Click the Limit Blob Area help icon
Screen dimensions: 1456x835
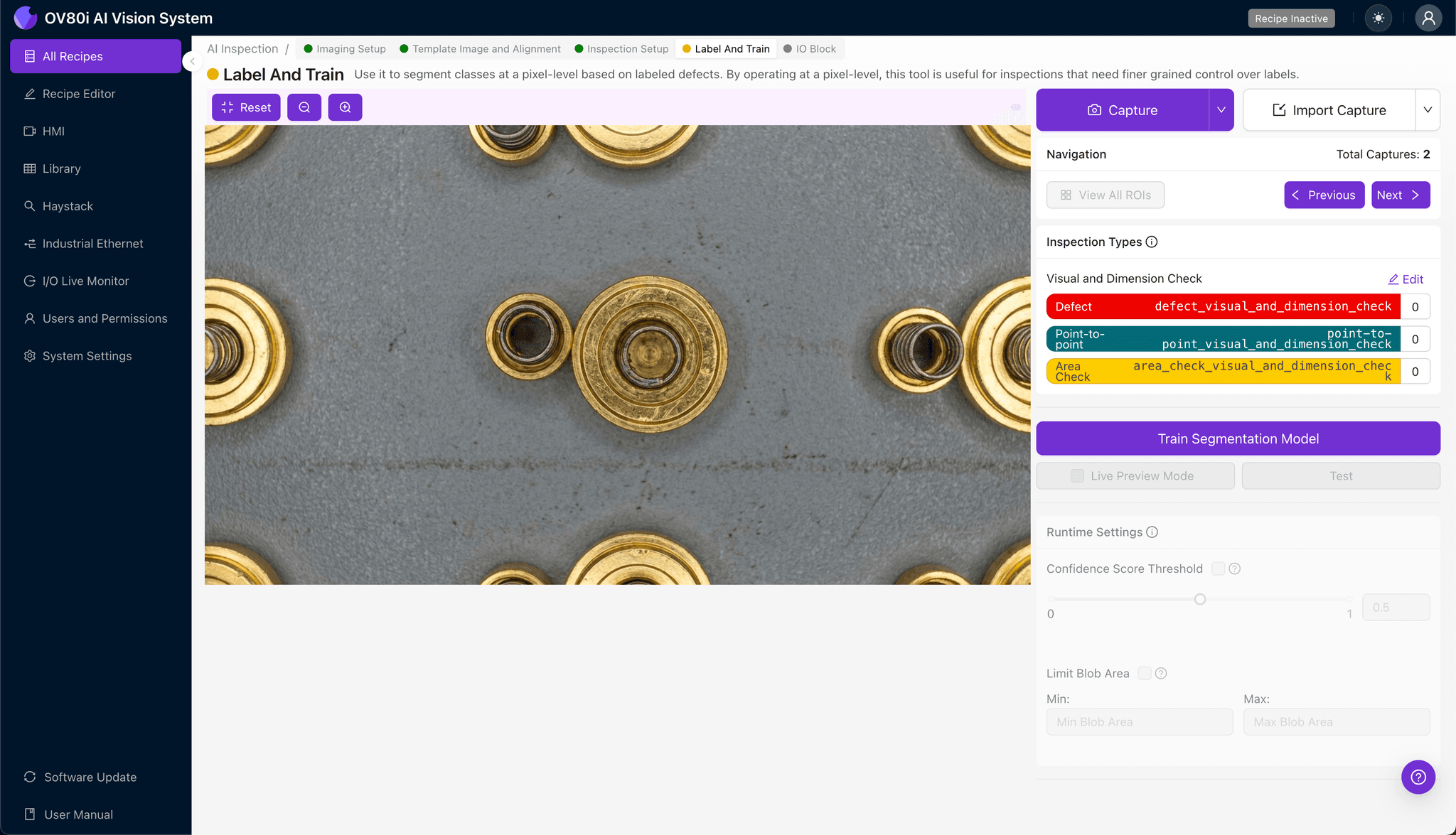(x=1161, y=673)
